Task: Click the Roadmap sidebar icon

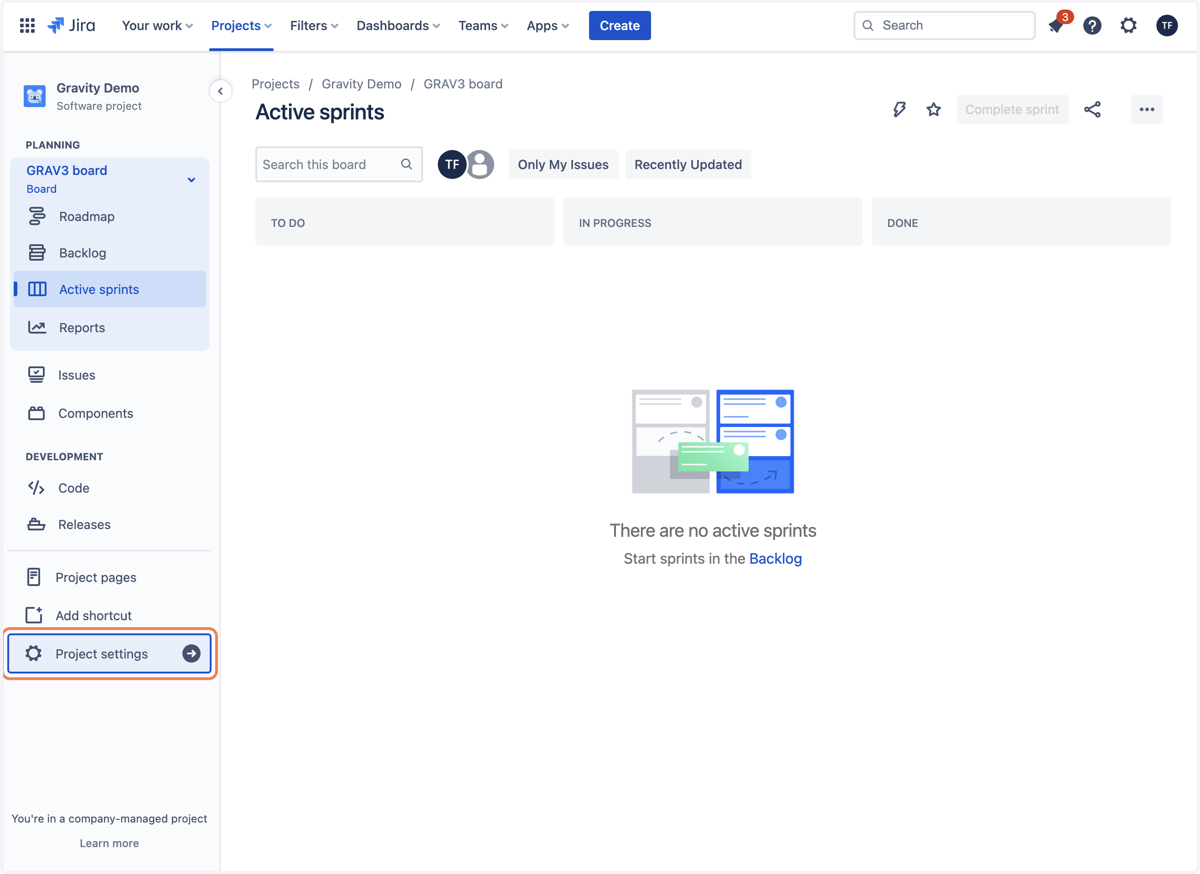Action: pos(37,216)
